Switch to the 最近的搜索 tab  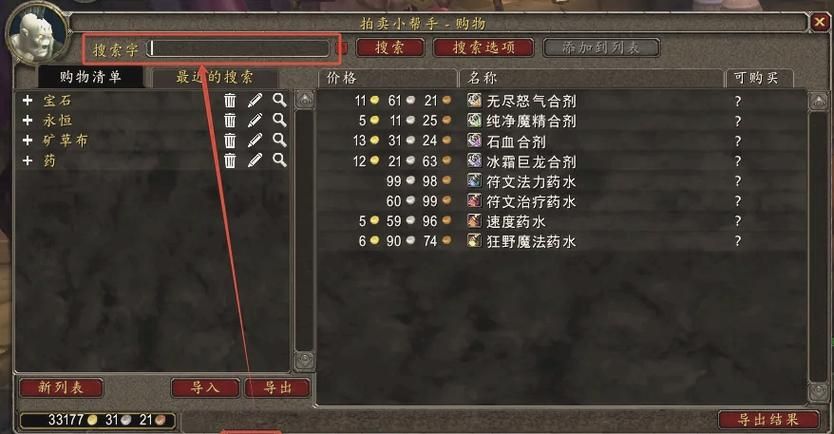point(215,78)
